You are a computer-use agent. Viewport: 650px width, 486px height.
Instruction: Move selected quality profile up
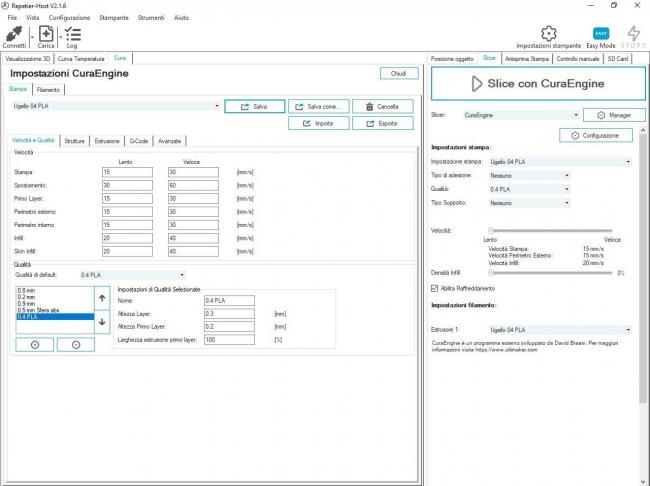pos(101,298)
